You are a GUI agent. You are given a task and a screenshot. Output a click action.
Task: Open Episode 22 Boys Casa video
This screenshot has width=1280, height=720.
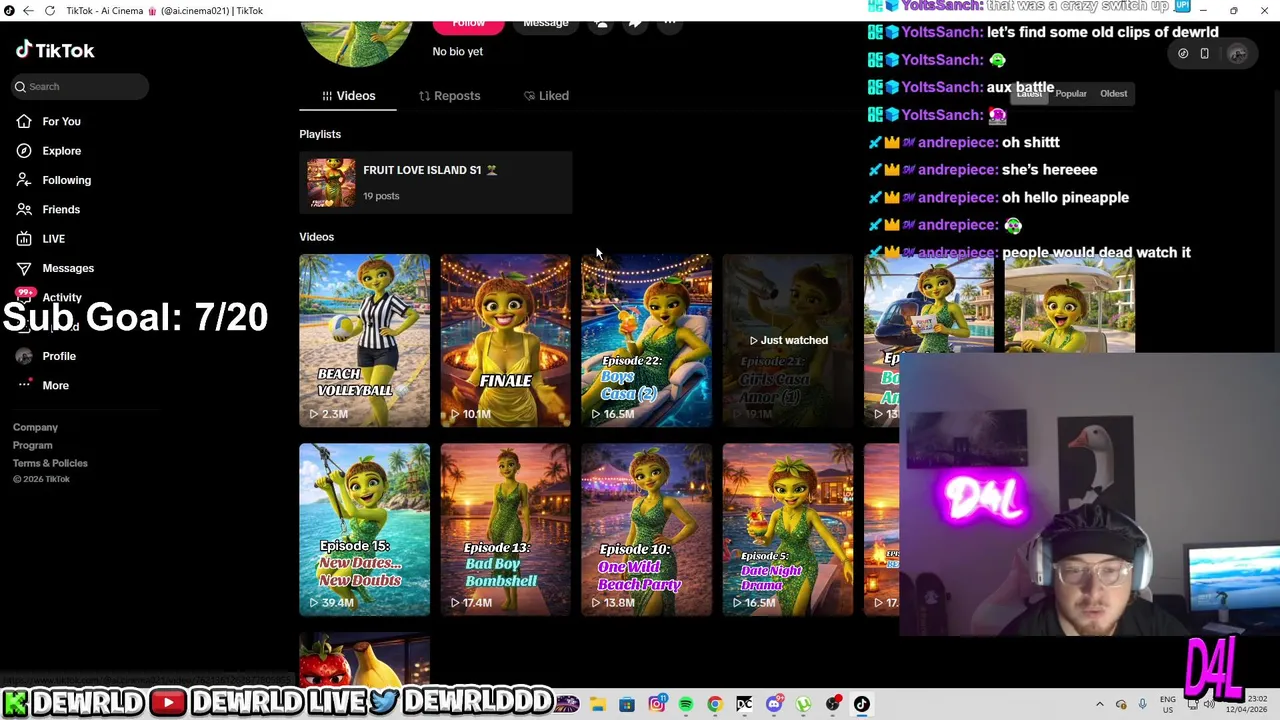646,340
